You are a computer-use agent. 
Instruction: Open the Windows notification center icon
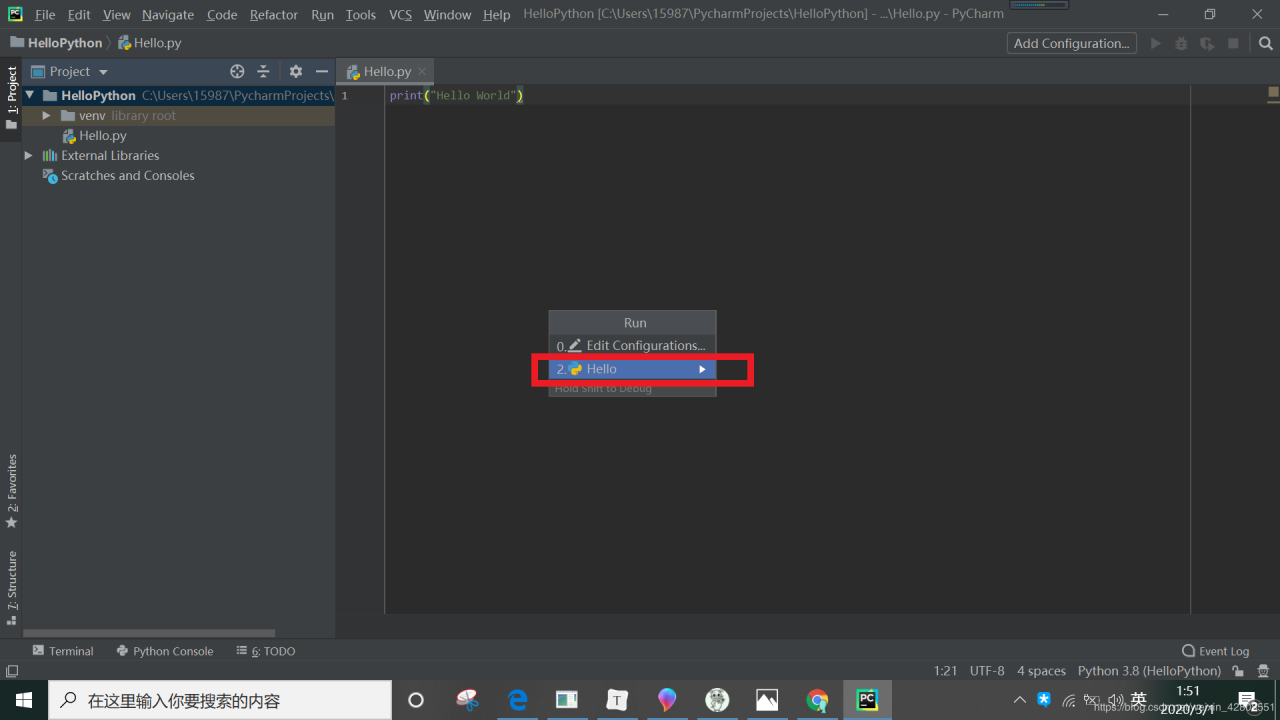click(x=1247, y=700)
